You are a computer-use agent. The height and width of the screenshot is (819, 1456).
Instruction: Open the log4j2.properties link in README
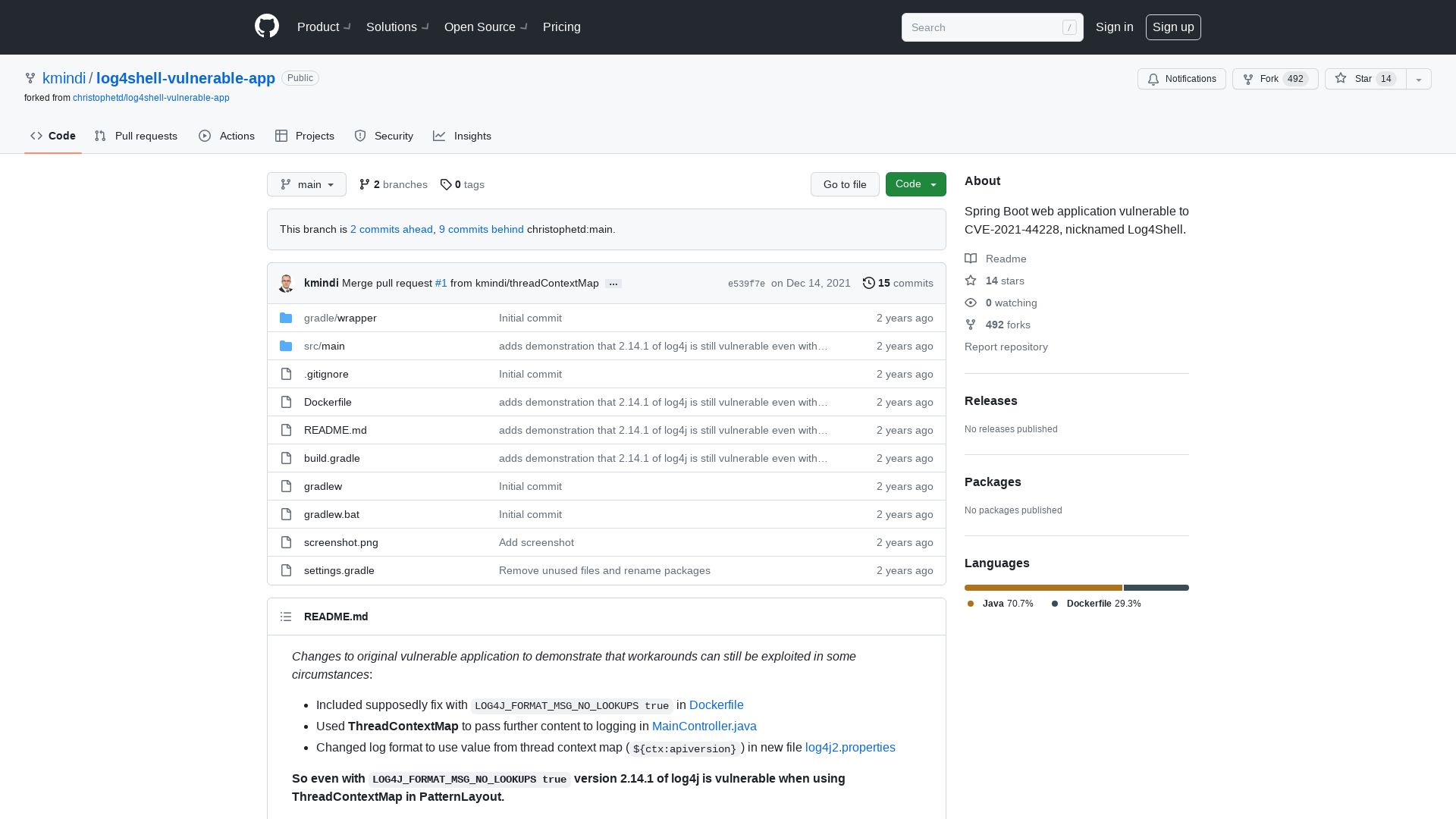tap(850, 748)
